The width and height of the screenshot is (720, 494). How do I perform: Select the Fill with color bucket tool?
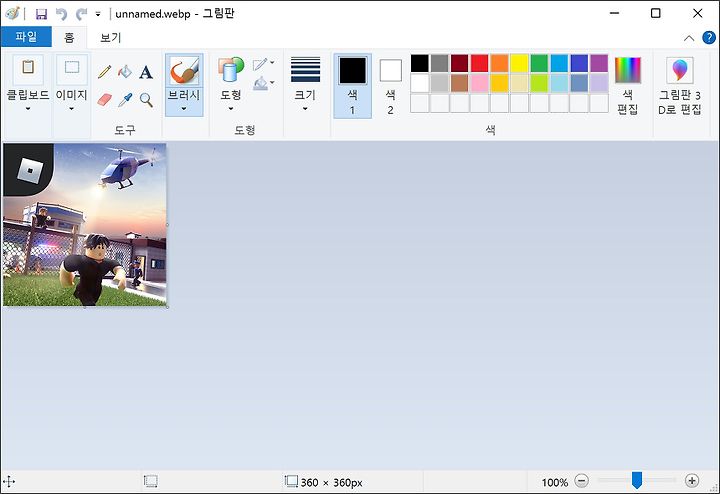(x=125, y=72)
